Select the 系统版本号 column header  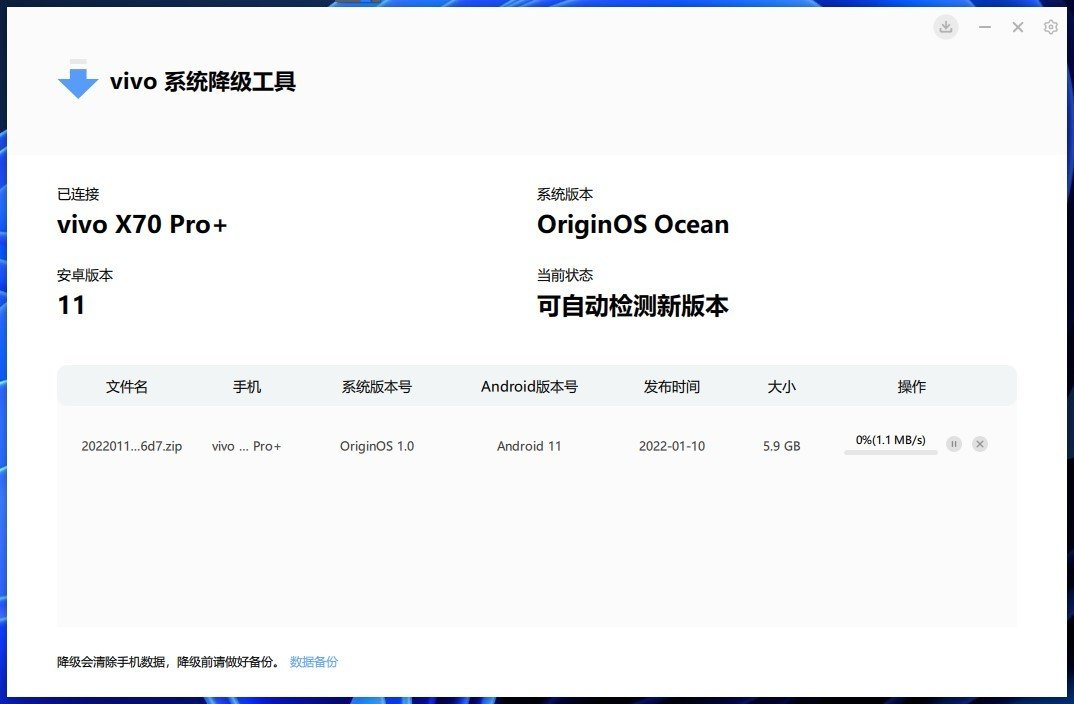[x=377, y=386]
